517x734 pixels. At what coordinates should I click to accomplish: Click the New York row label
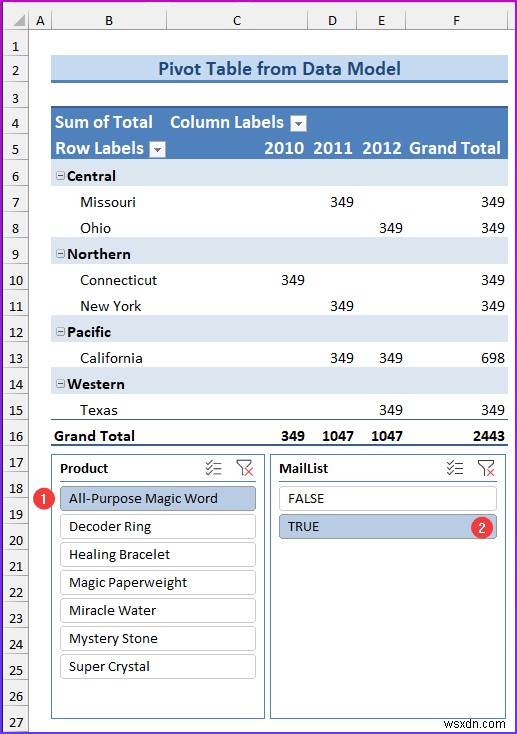111,306
